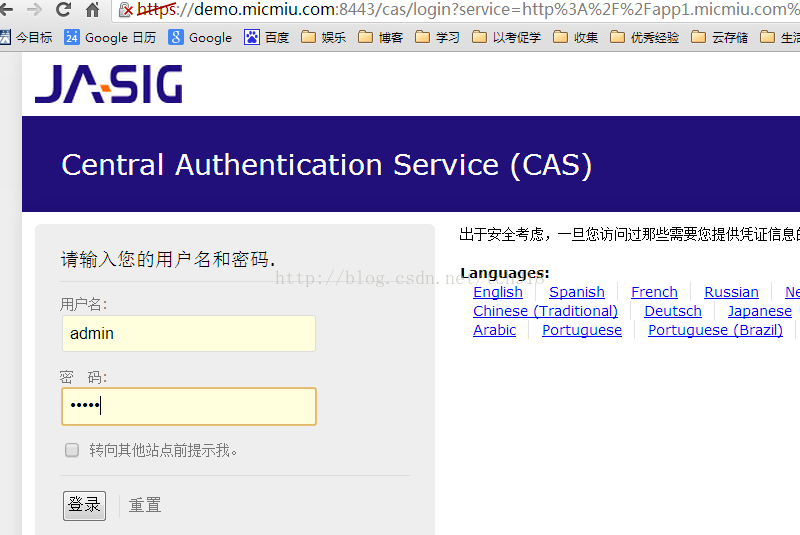Open the Google 日历 bookmark

[110, 37]
